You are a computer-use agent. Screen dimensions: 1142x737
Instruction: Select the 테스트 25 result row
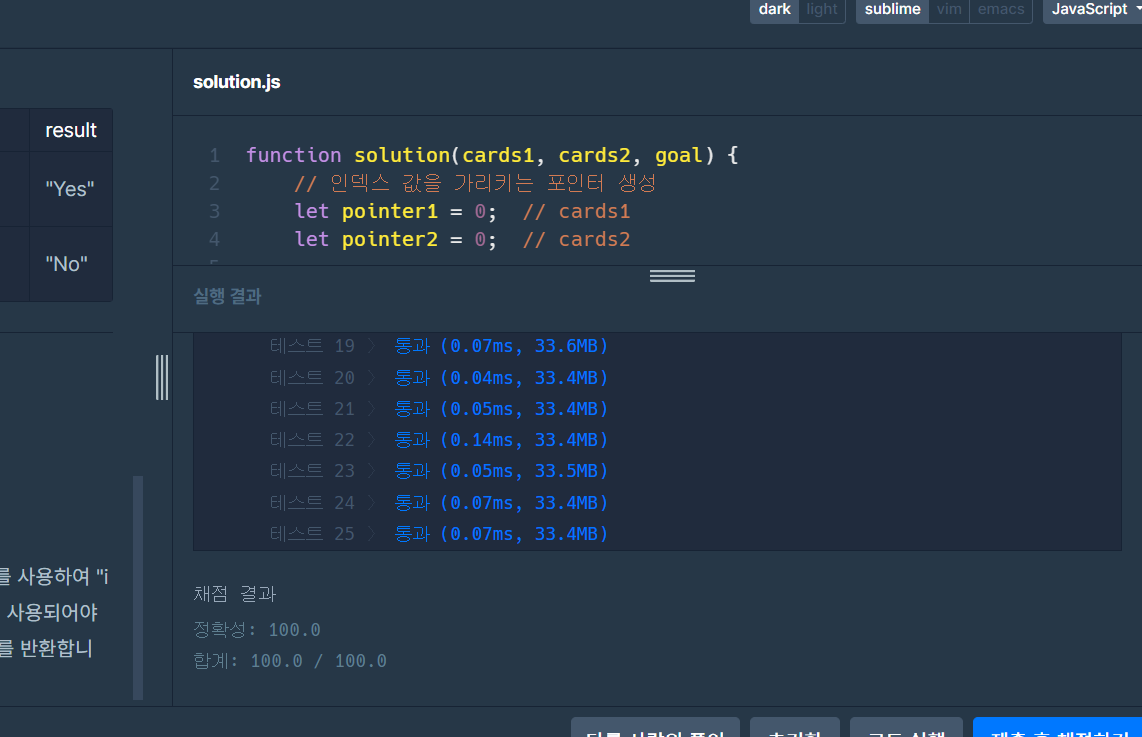(x=438, y=534)
